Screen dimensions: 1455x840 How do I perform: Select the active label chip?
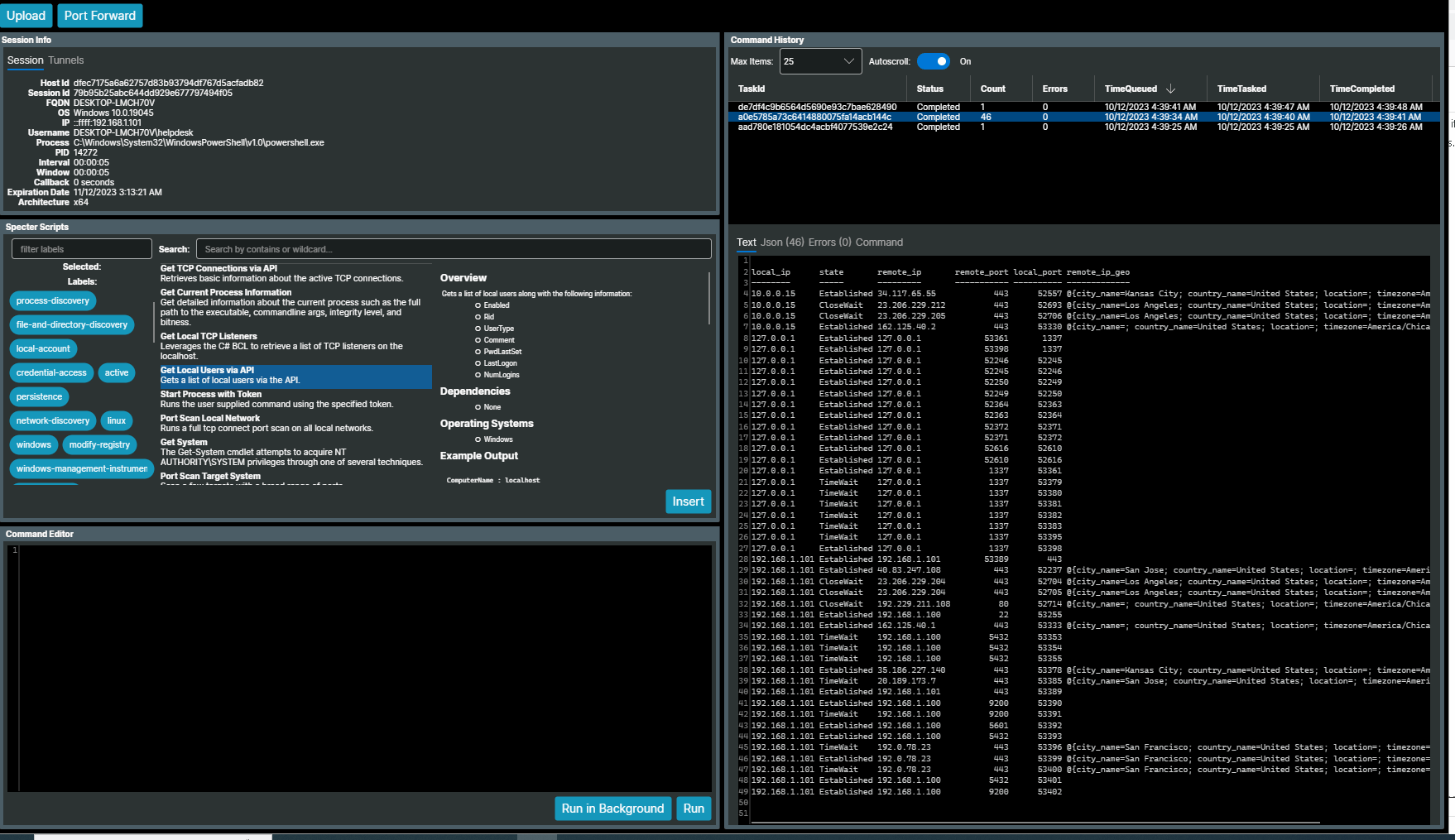[x=117, y=372]
